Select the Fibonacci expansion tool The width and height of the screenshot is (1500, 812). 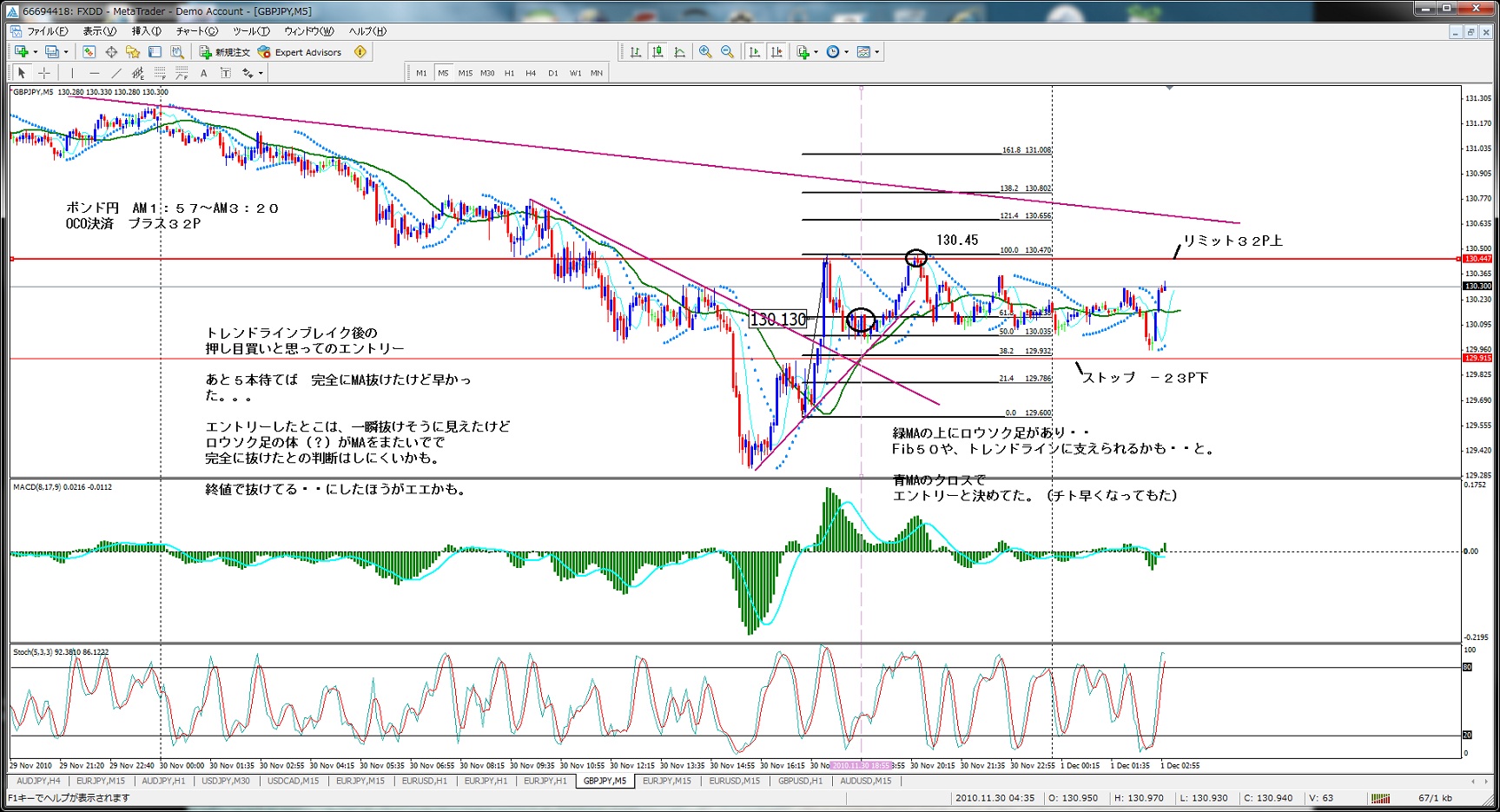[x=182, y=73]
